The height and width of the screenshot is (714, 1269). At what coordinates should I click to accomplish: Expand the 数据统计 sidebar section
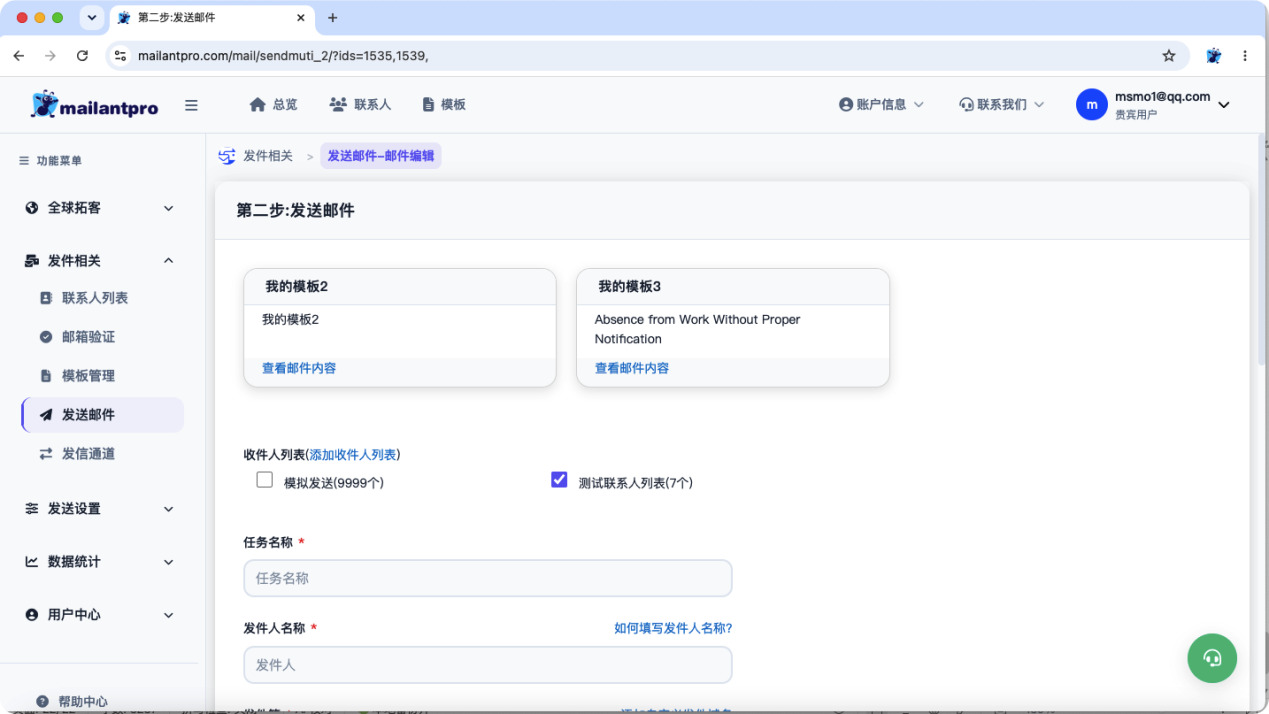click(168, 562)
